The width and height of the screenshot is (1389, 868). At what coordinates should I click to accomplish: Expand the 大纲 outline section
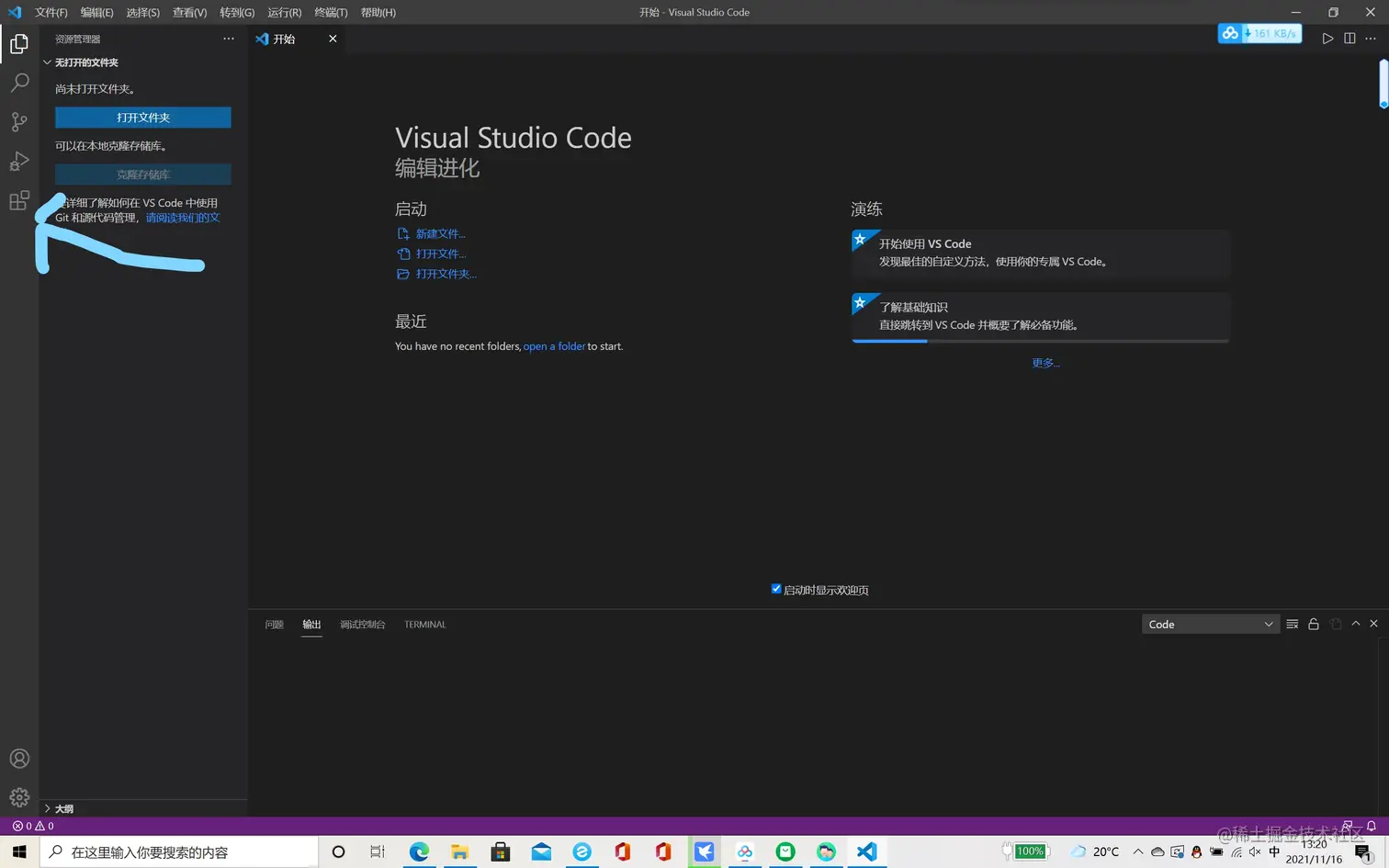(143, 808)
